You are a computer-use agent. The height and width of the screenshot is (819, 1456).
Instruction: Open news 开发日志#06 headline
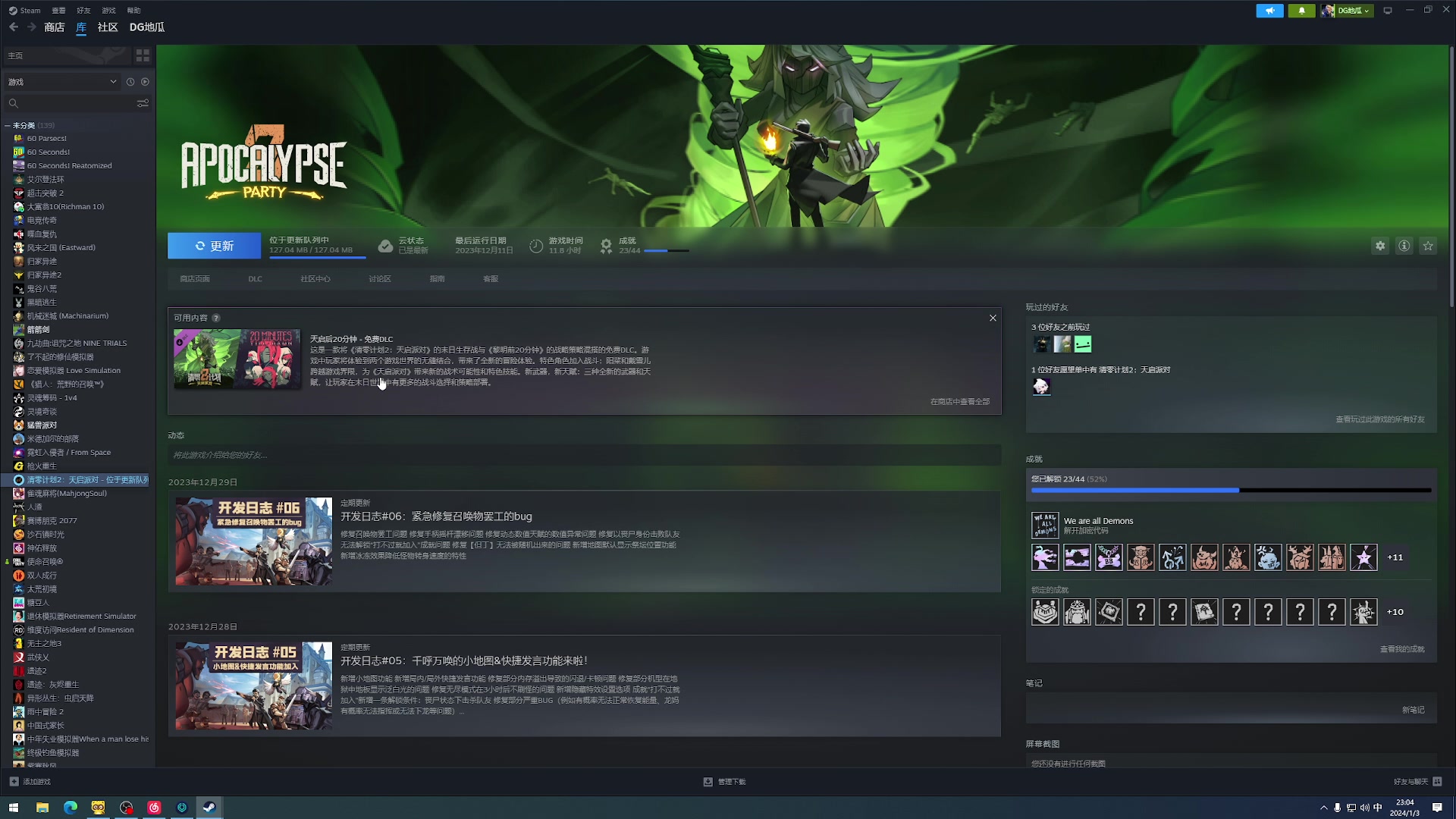click(x=436, y=516)
